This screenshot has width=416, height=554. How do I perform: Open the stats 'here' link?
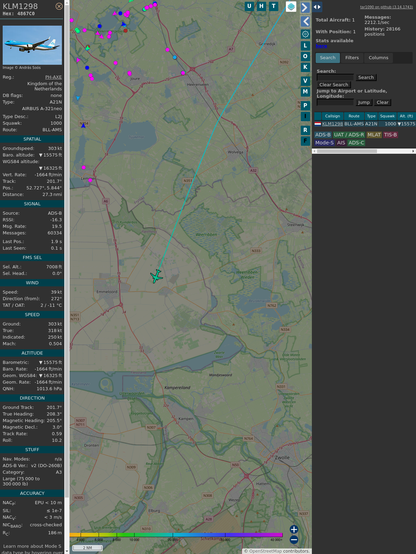tap(321, 46)
